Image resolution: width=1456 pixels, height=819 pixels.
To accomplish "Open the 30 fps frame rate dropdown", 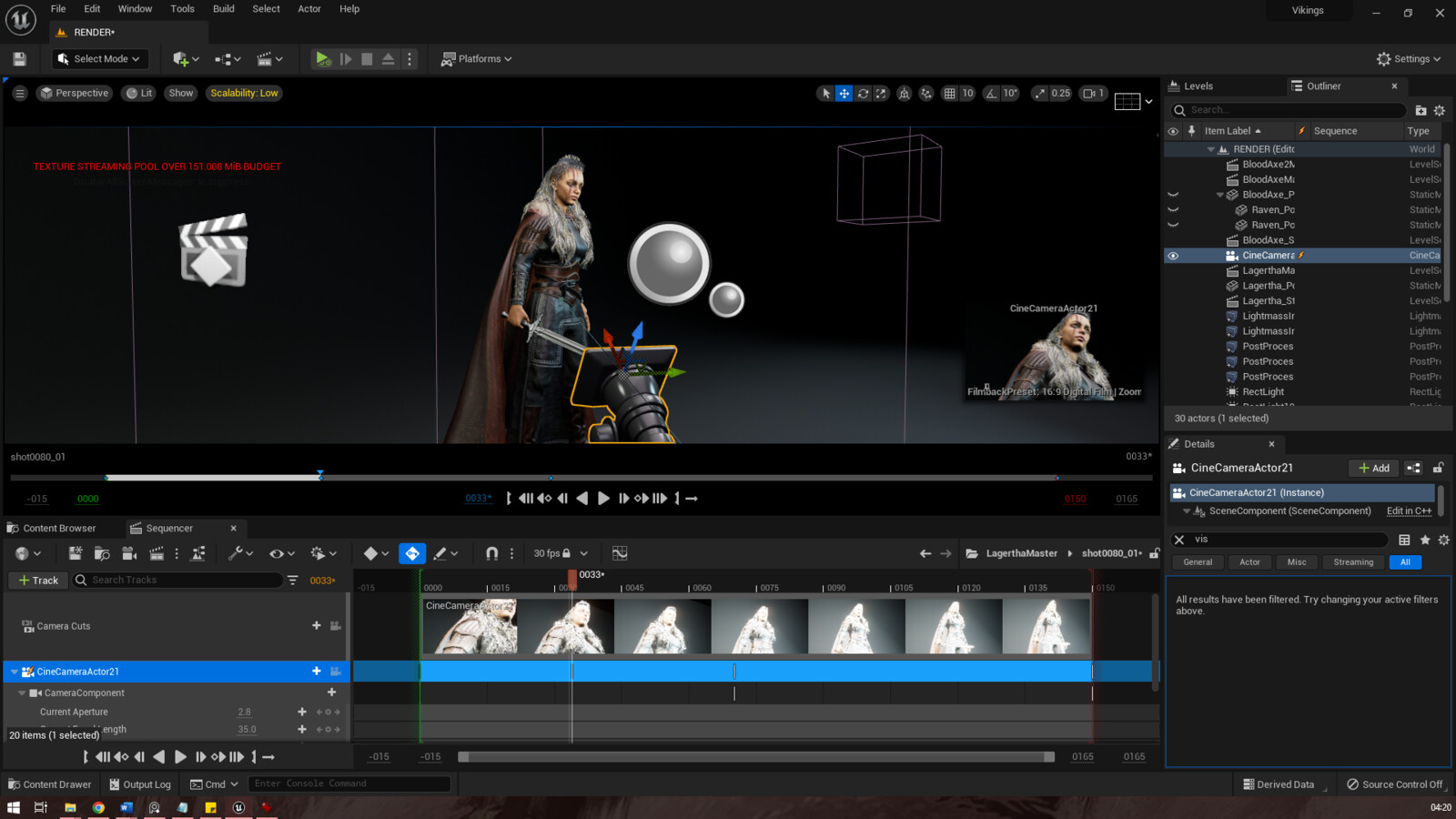I will click(560, 553).
